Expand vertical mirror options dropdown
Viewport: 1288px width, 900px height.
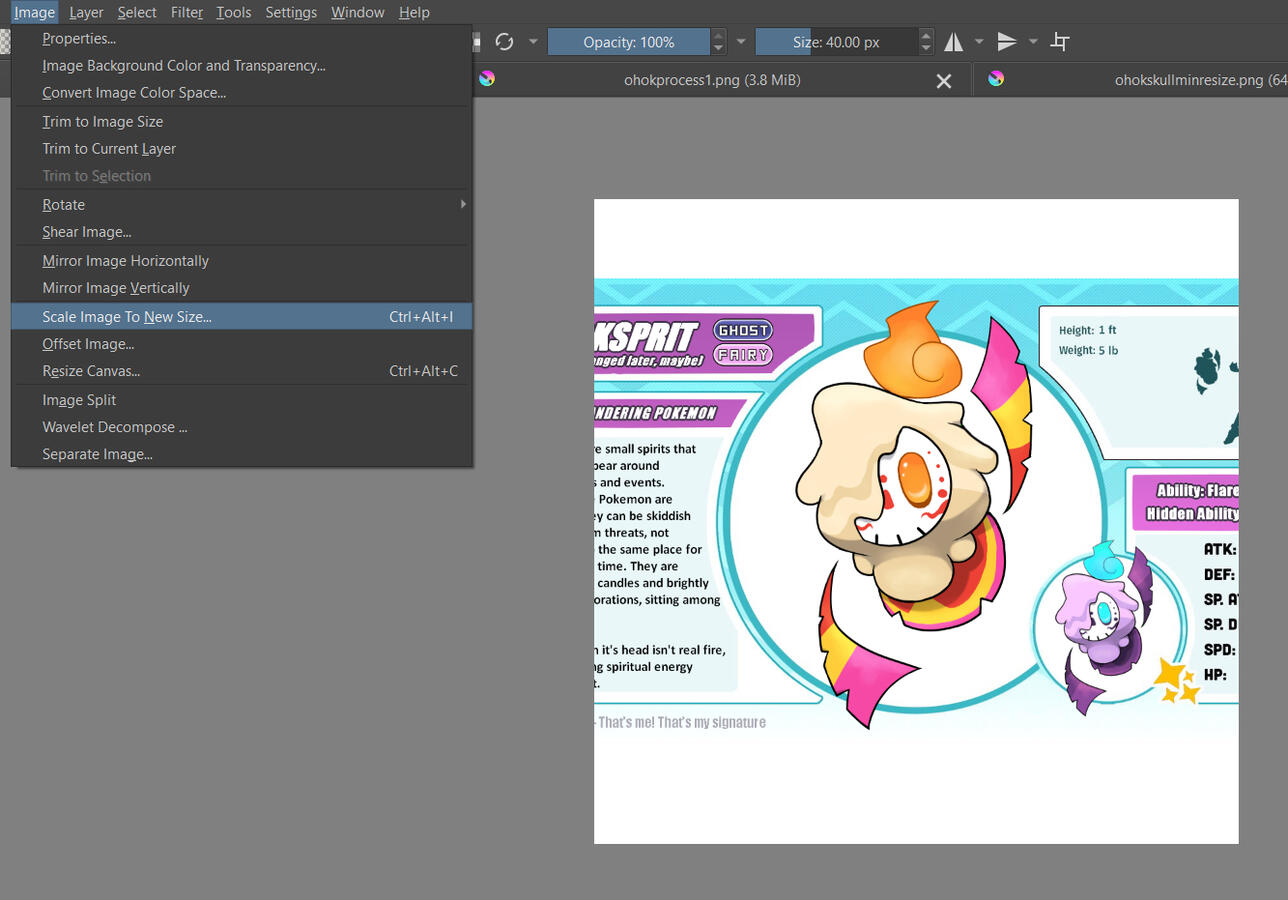coord(1033,42)
